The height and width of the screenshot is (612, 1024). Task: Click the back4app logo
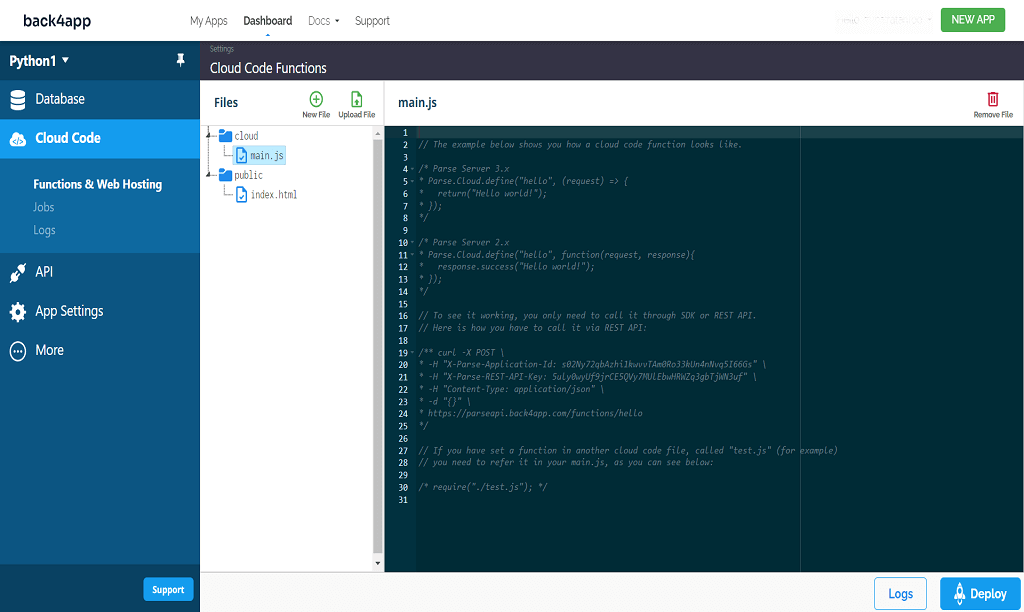(57, 21)
